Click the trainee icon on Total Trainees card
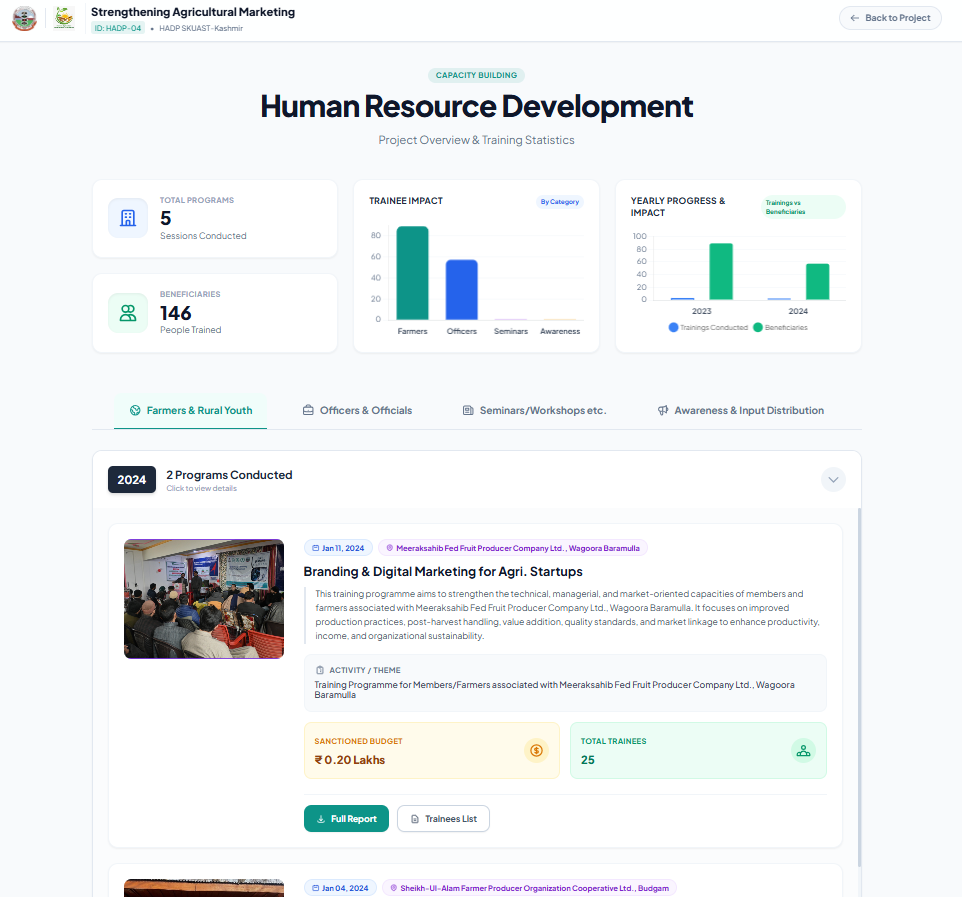Screen dimensions: 962x897 803,749
